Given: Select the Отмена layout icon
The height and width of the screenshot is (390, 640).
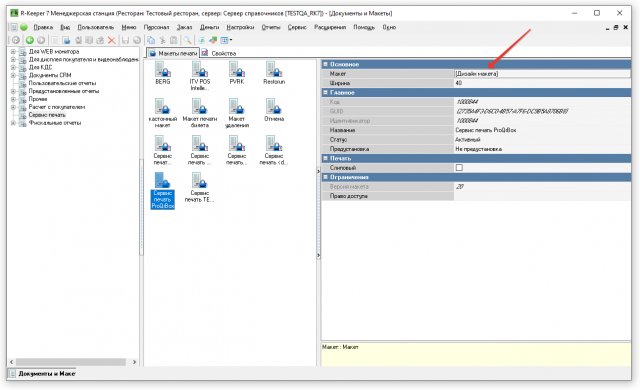Looking at the screenshot, I should coord(274,110).
